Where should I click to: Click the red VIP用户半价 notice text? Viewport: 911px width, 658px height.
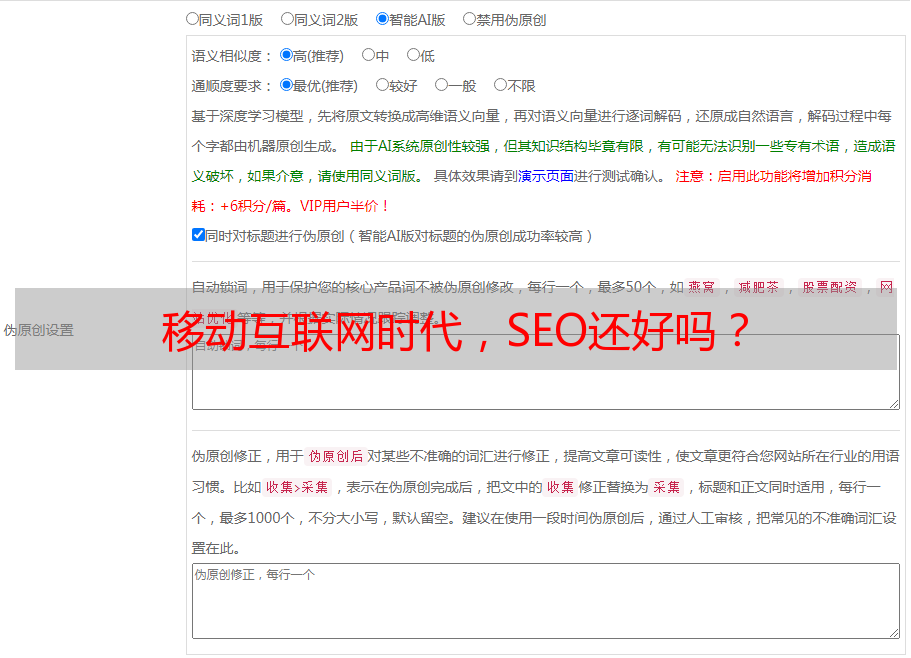click(x=344, y=206)
